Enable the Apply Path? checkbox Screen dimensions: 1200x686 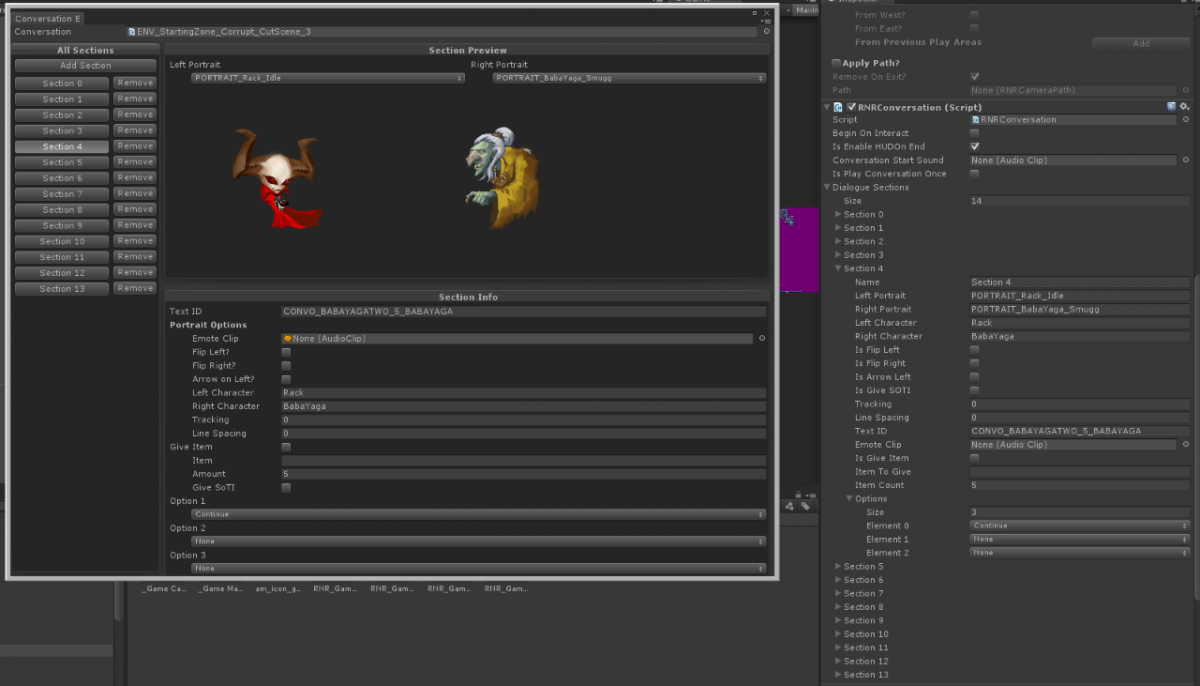click(x=837, y=63)
